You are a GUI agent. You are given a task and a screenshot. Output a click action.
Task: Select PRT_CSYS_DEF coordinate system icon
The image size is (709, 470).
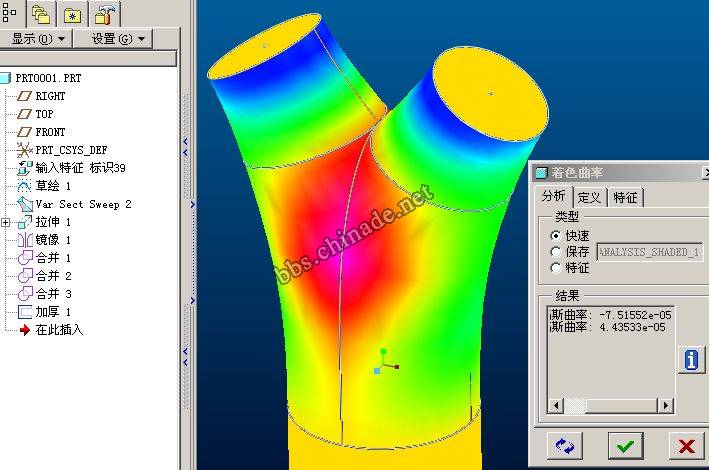click(24, 150)
